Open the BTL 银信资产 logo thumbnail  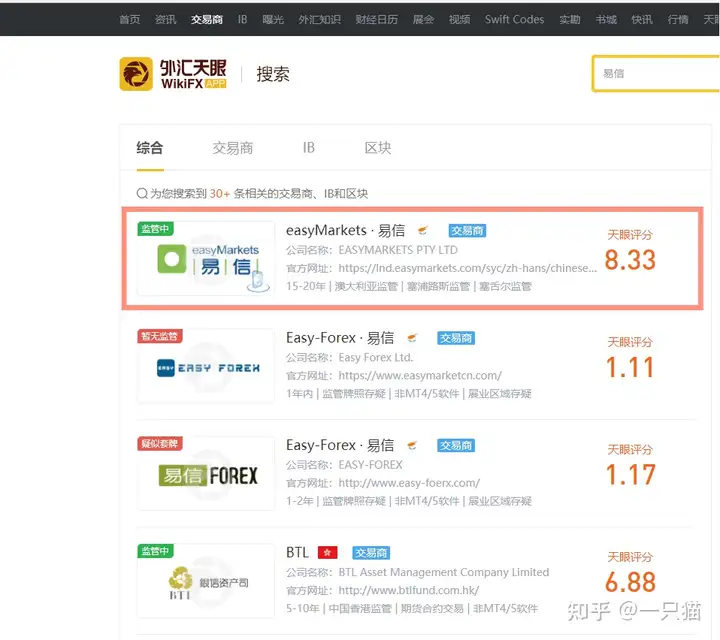tap(206, 581)
